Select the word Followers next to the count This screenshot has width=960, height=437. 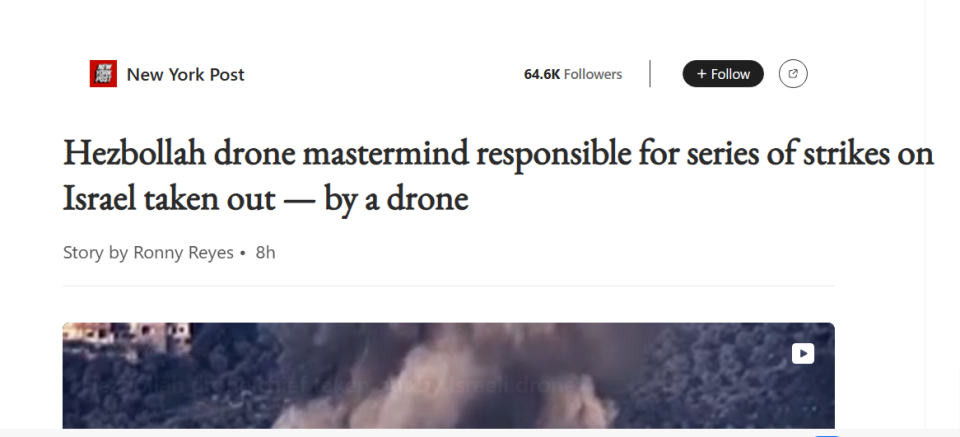pyautogui.click(x=593, y=74)
